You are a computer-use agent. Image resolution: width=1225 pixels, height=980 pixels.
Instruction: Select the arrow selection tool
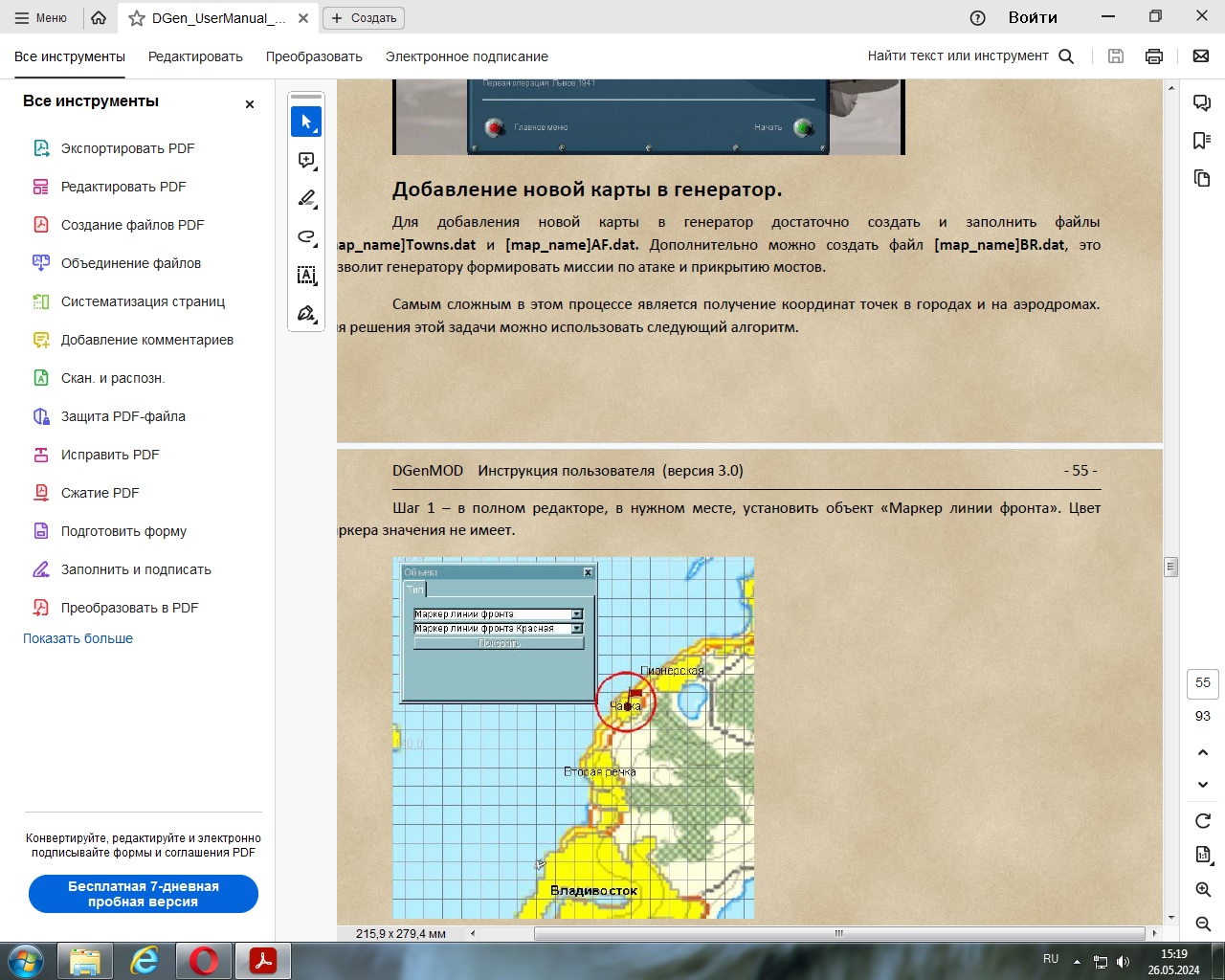point(306,122)
